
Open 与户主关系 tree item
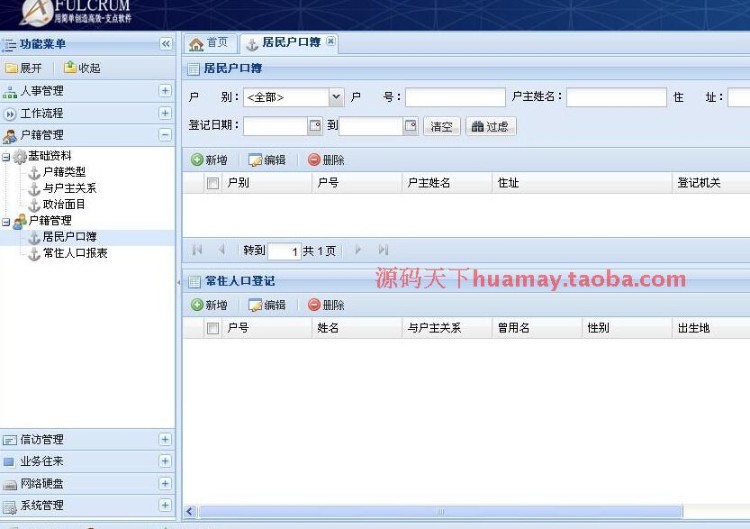coord(70,188)
